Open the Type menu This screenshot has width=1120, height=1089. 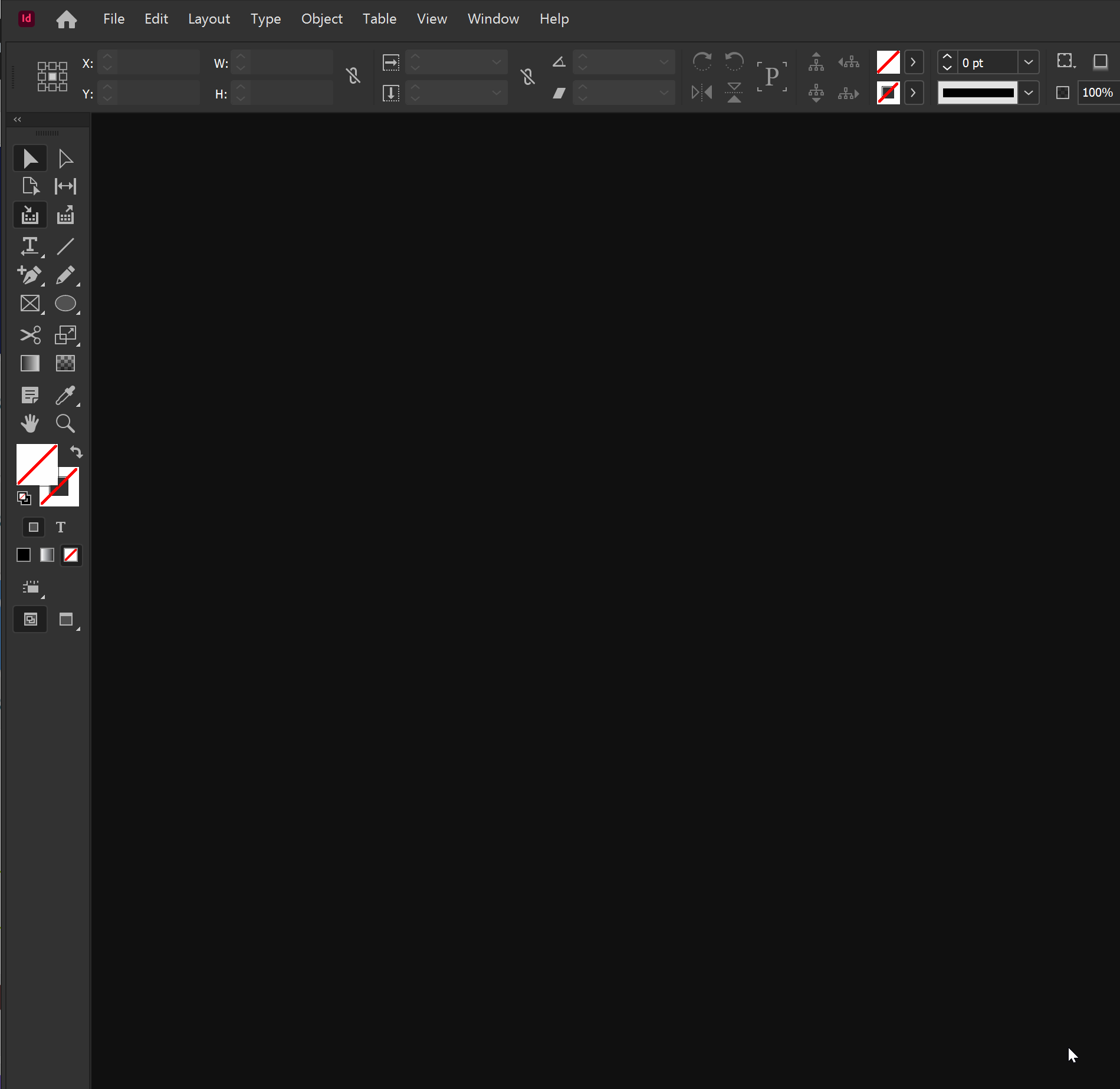click(x=265, y=19)
